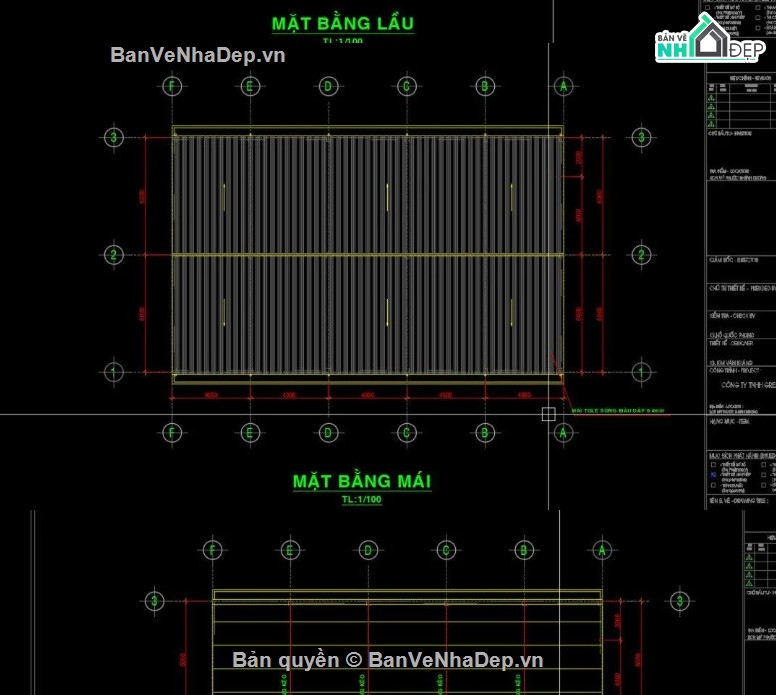Pick grid bubble B in the row just above the MẶT BẰNG MÁI title
Screen dimensions: 776x695
click(x=485, y=433)
